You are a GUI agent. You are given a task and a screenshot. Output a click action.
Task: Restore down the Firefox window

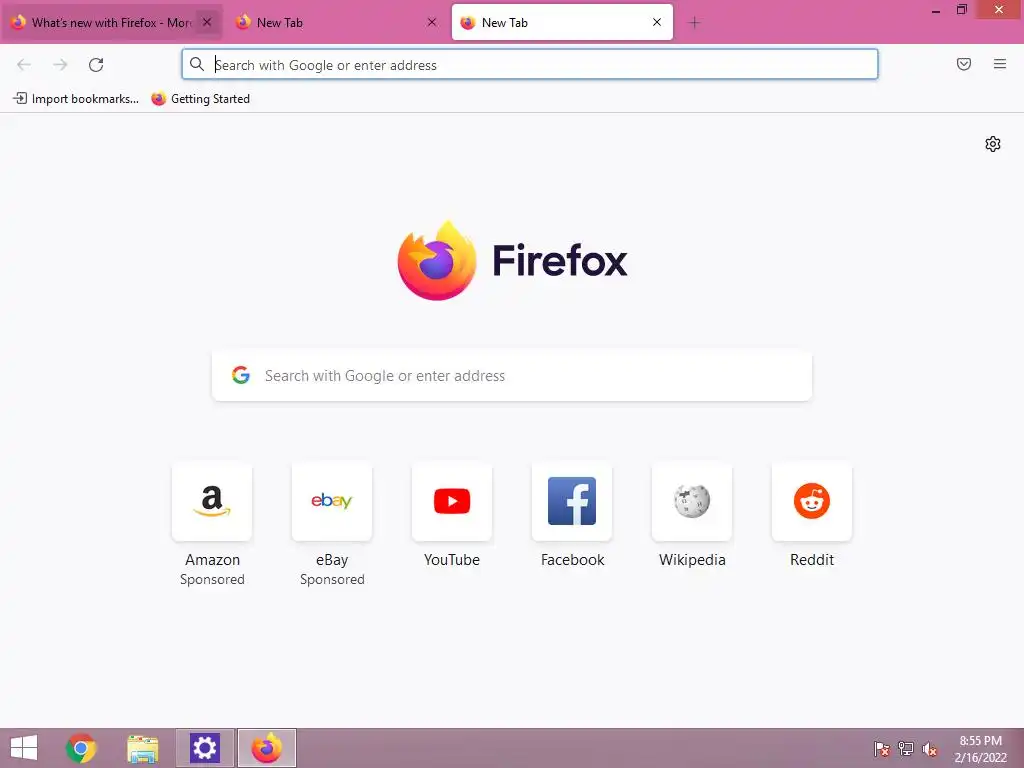(x=961, y=9)
